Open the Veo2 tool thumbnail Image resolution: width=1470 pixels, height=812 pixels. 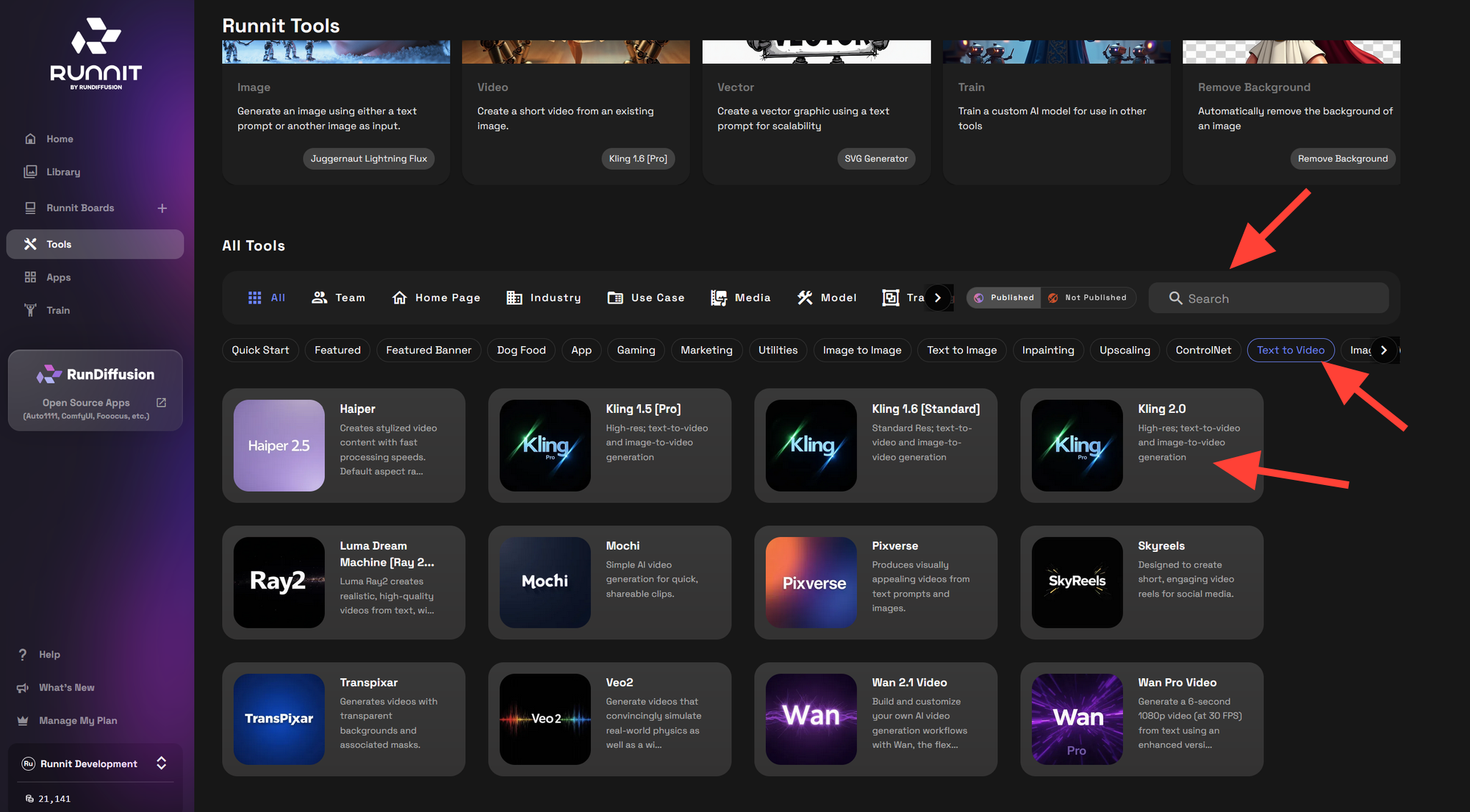coord(545,719)
